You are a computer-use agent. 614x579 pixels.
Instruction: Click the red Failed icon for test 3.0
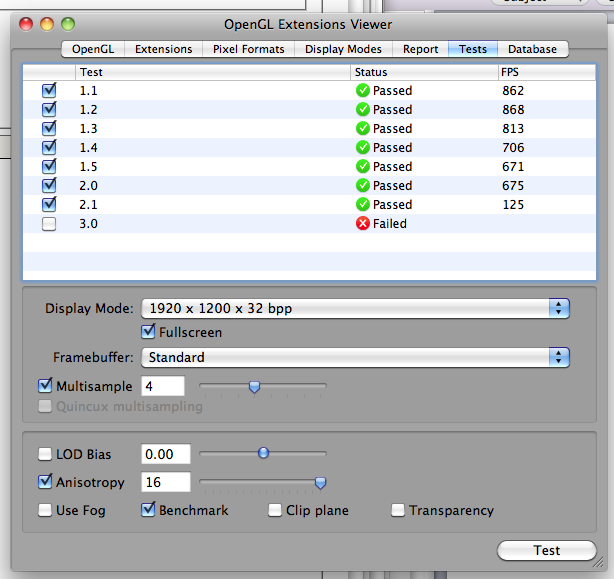coord(363,224)
